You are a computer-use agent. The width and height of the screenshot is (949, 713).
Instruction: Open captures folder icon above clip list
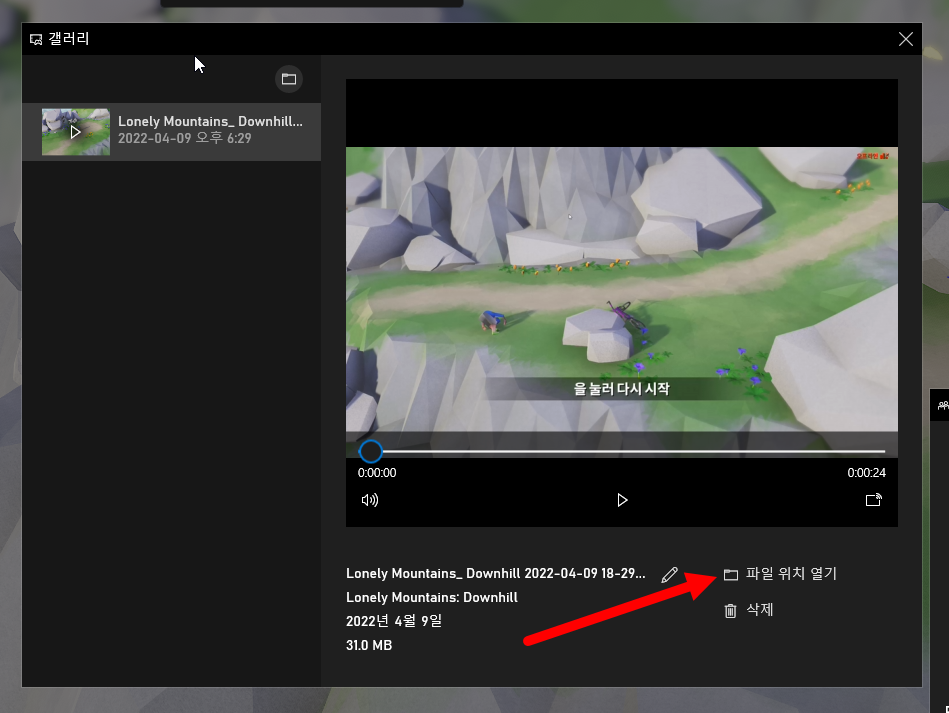[289, 79]
